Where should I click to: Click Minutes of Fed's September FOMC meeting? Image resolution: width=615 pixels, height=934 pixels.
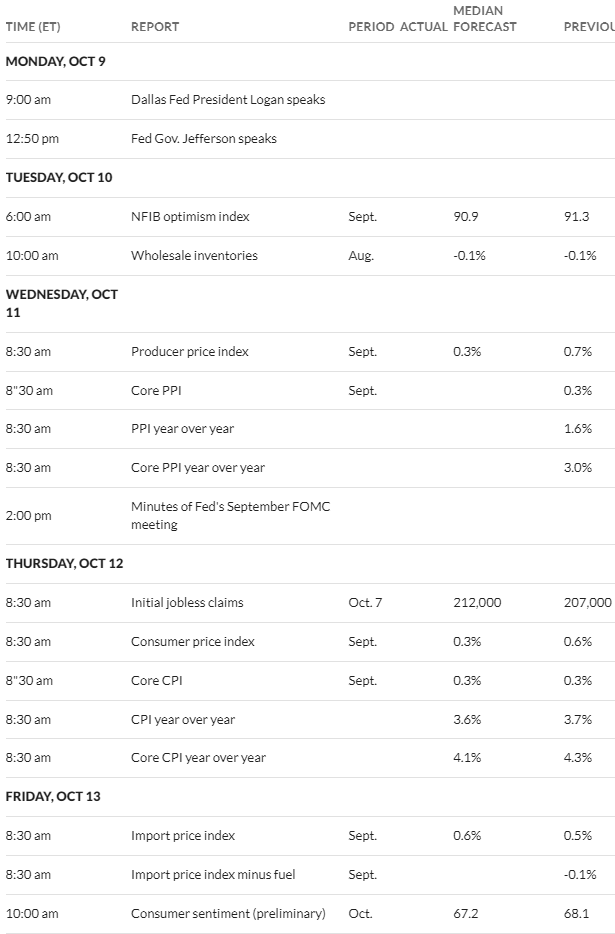click(x=231, y=515)
